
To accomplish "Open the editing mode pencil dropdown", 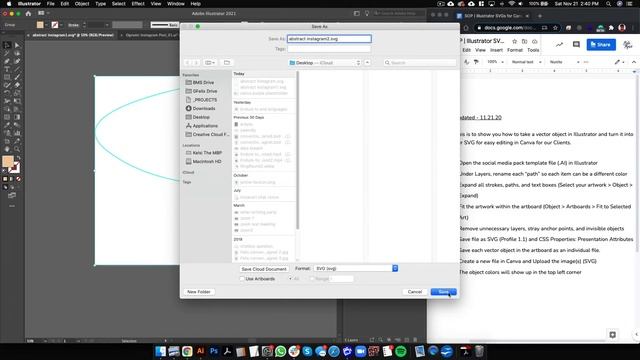I will point(620,62).
